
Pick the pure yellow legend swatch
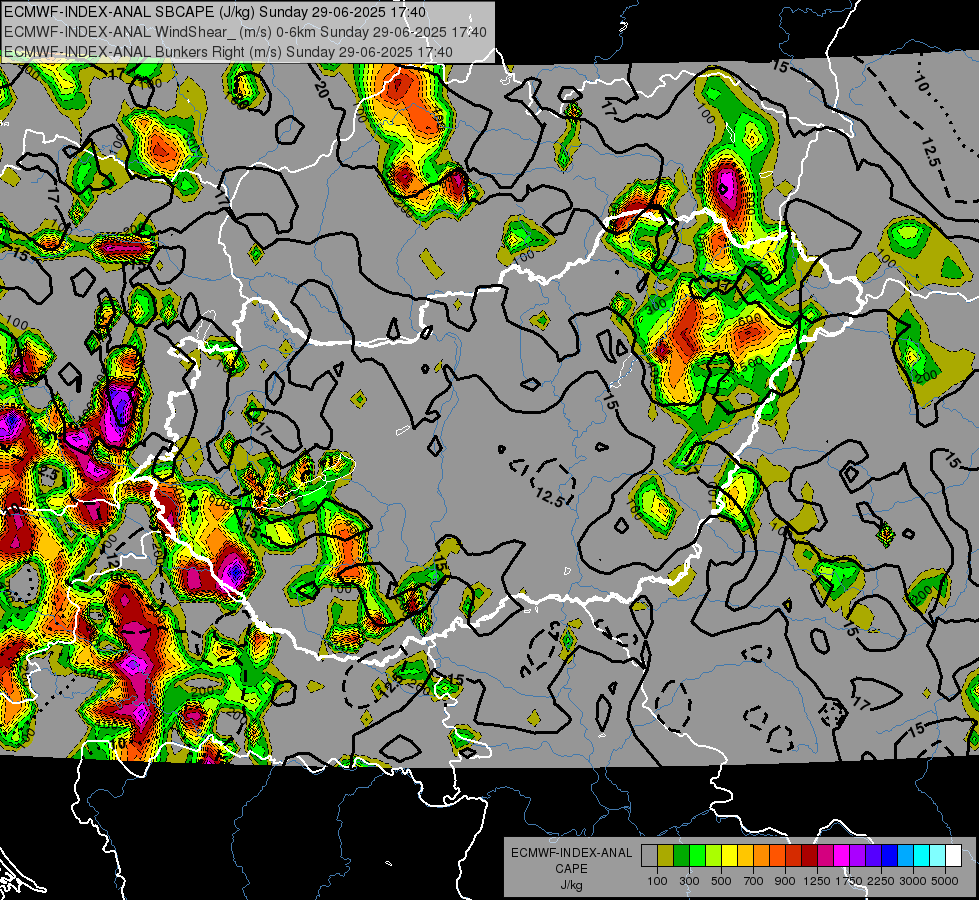click(729, 856)
